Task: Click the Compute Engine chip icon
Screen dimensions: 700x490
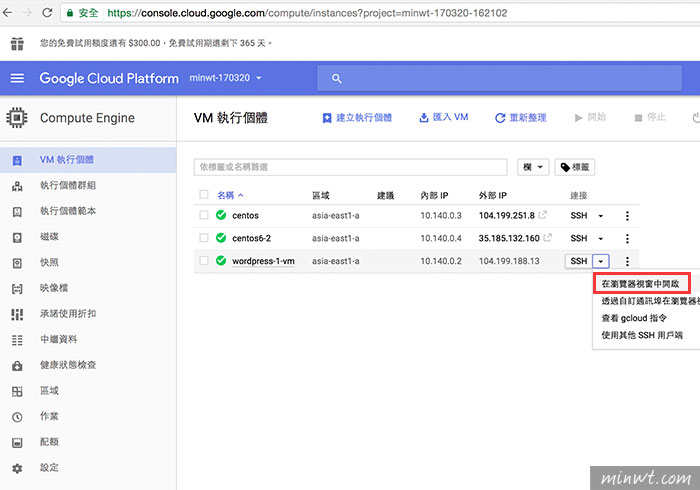Action: 17,118
